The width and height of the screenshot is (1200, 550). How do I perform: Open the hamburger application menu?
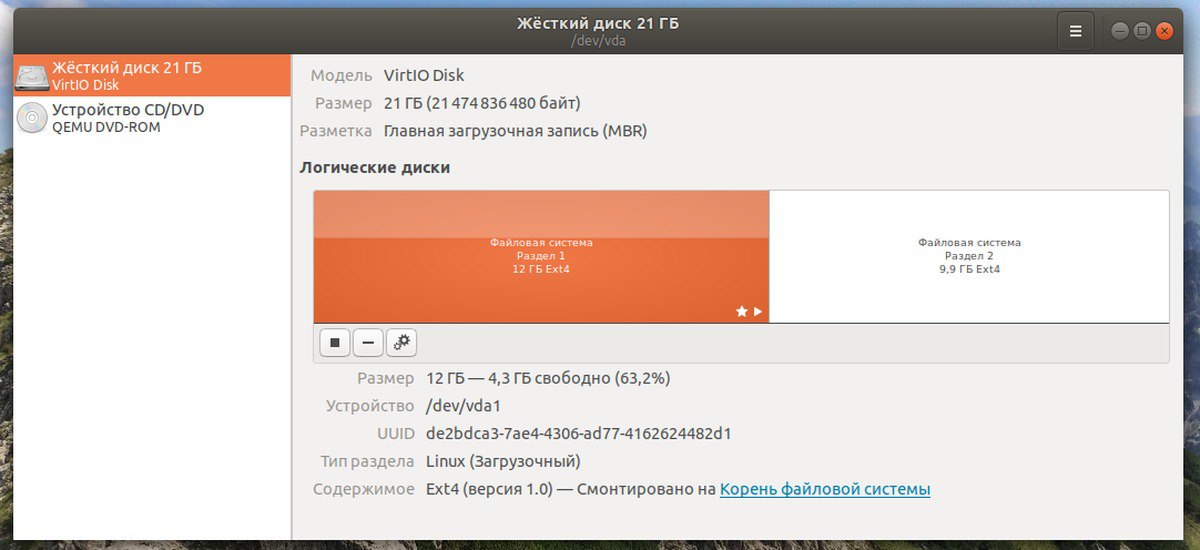tap(1076, 31)
